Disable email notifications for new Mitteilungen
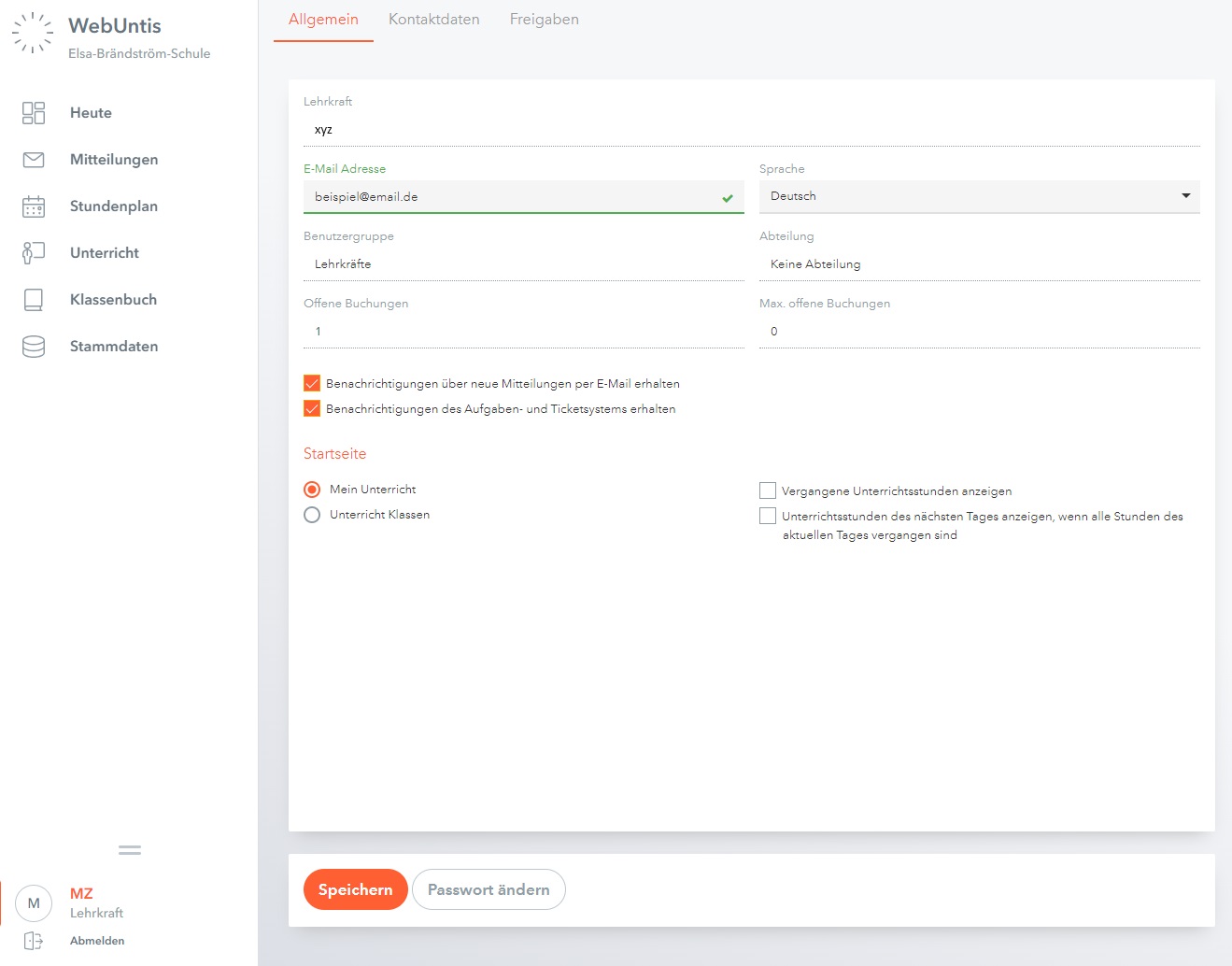Viewport: 1232px width, 966px height. [x=312, y=383]
